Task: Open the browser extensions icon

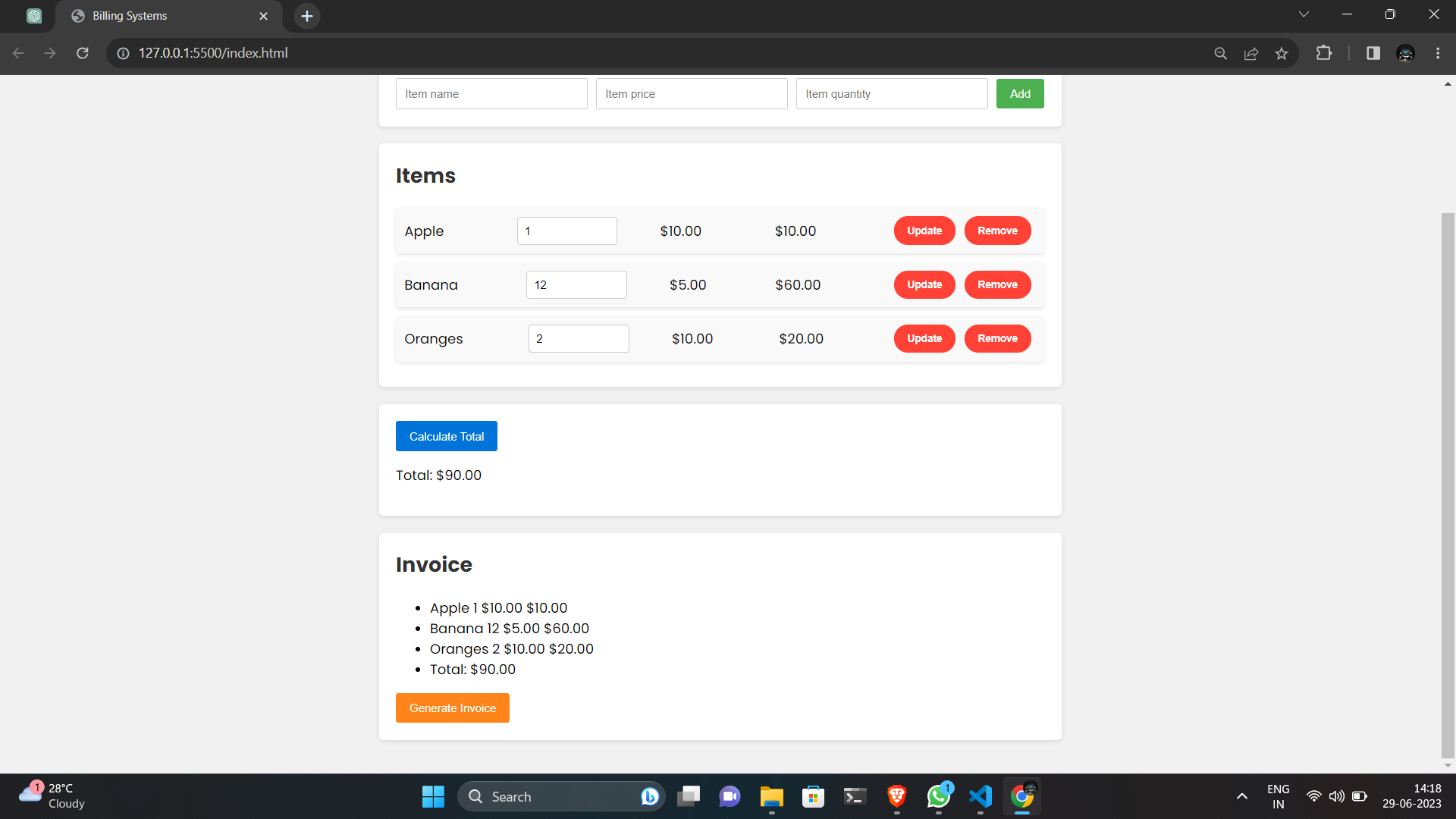Action: pos(1325,53)
